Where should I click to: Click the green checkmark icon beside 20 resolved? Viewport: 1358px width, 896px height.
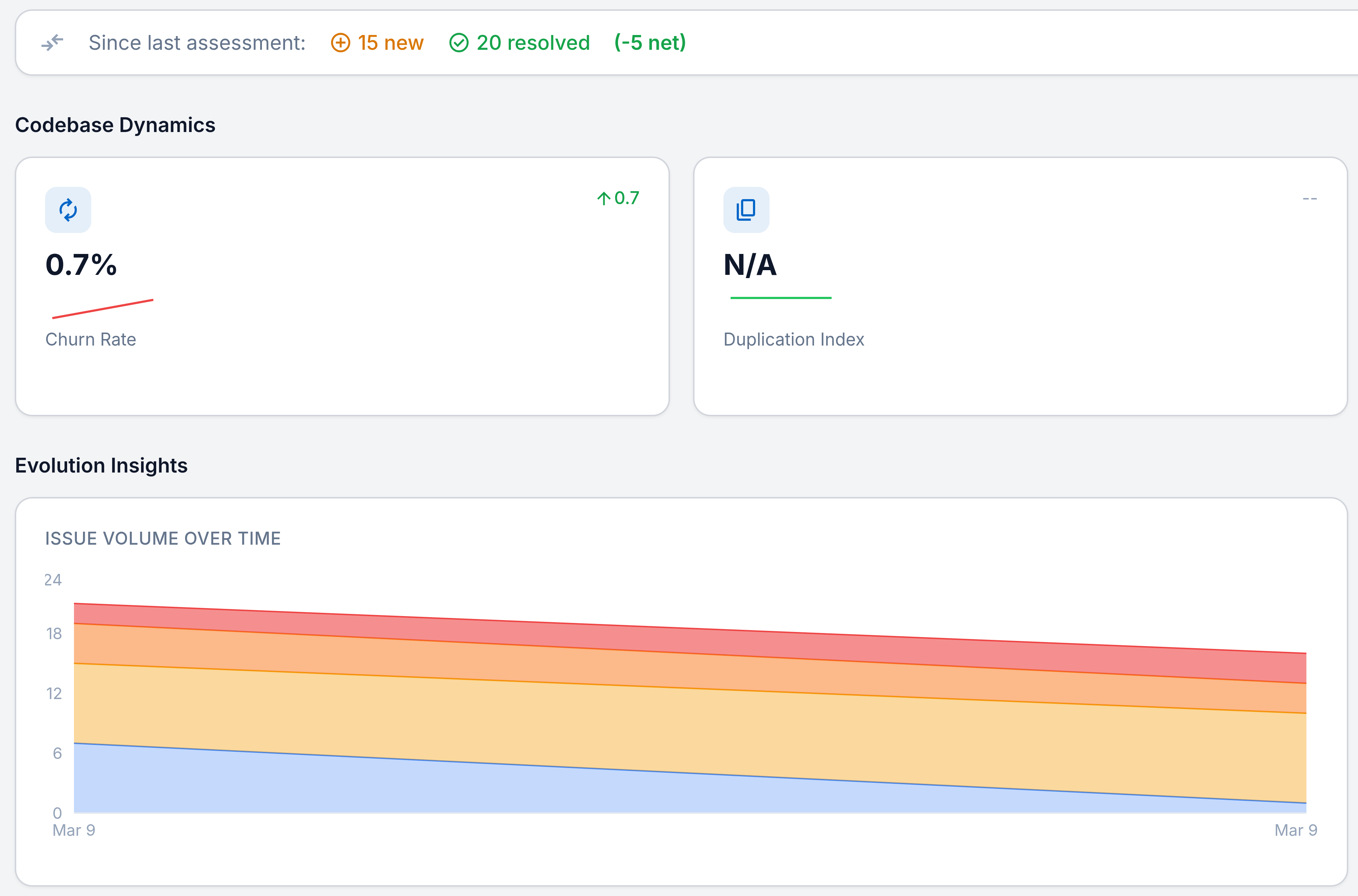pos(459,42)
